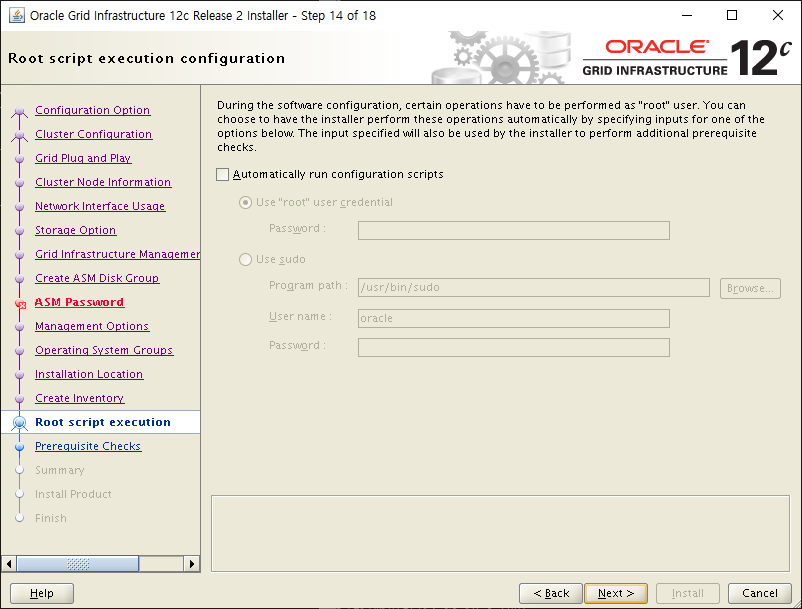
Task: Click the Java installer icon in title bar
Action: (16, 15)
